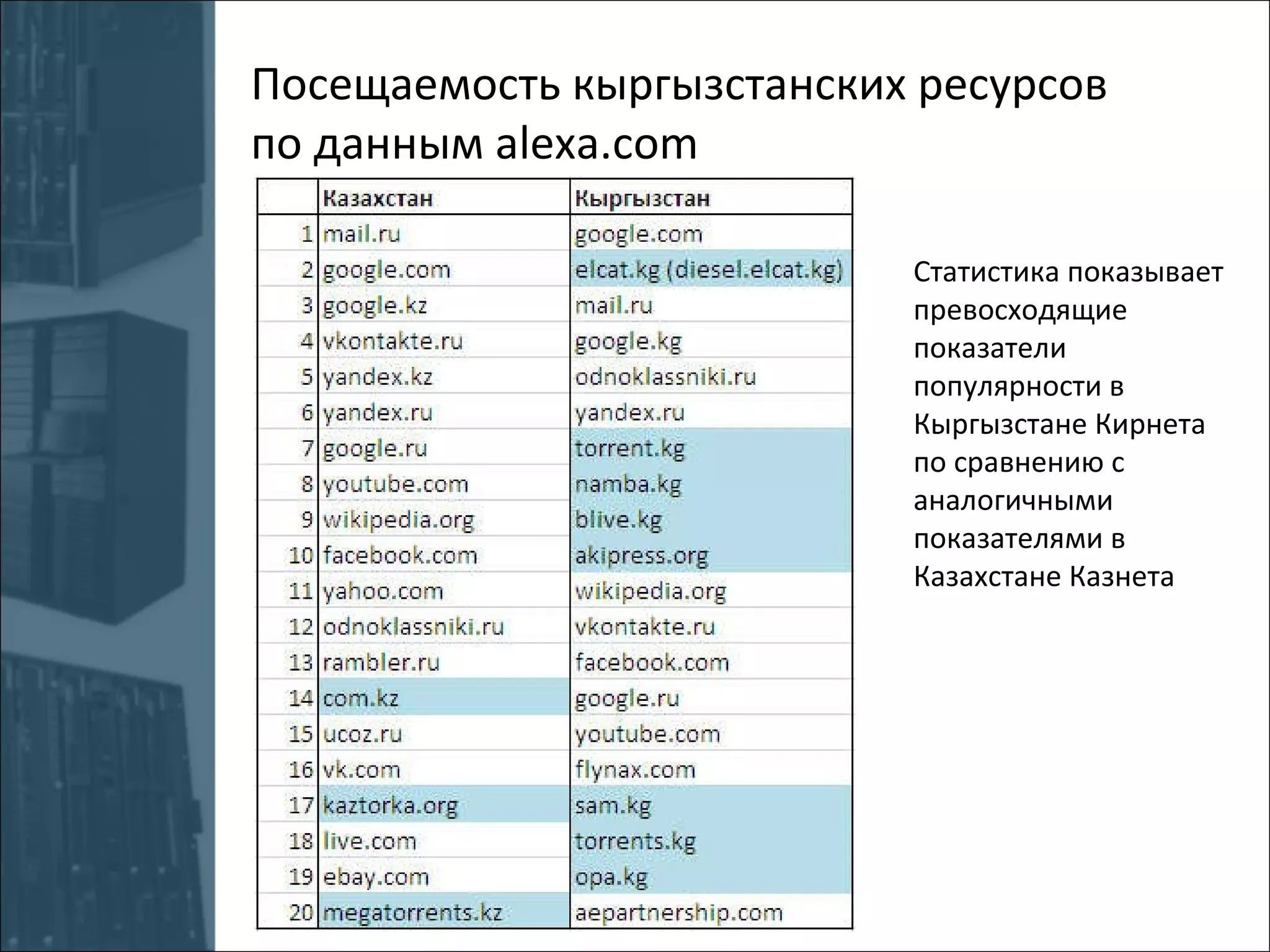1270x952 pixels.
Task: Click 'google.ru' in row 14
Action: 711,698
